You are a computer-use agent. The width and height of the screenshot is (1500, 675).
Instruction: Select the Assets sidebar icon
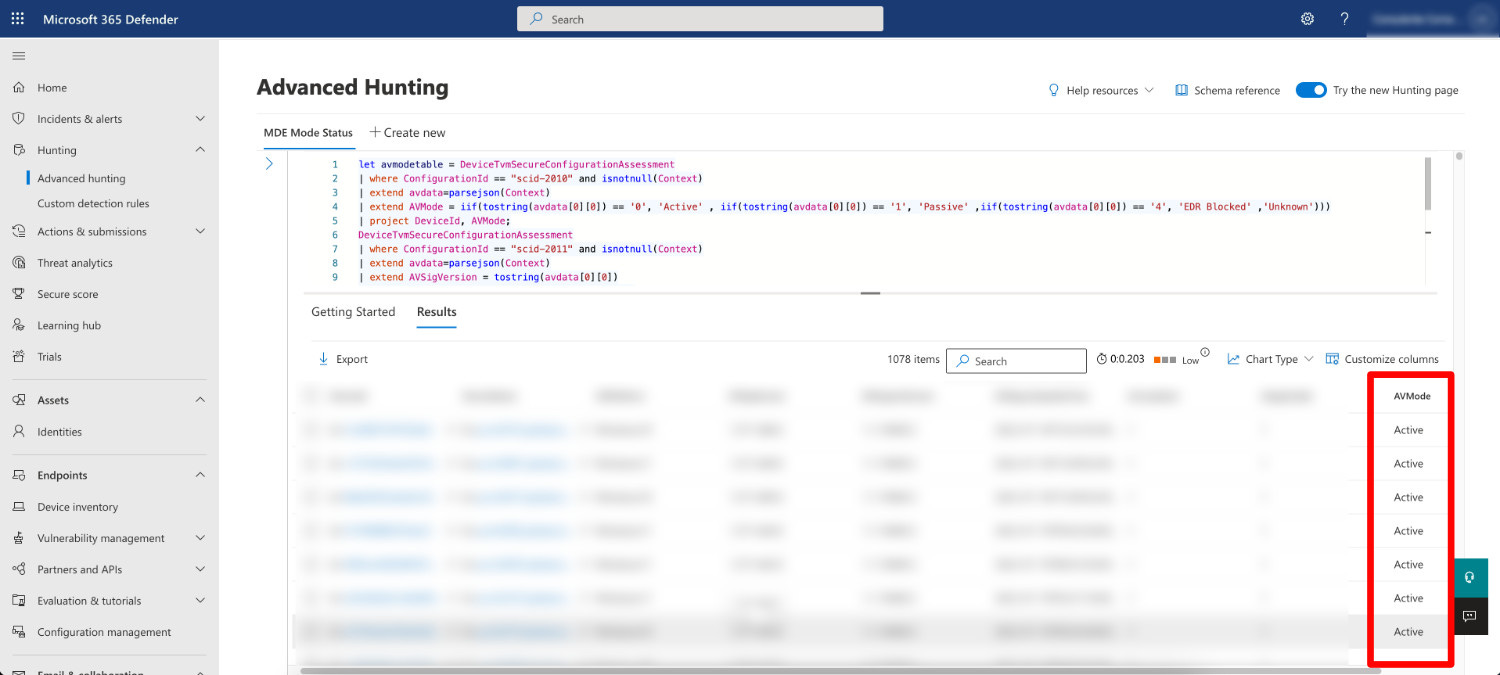click(18, 400)
